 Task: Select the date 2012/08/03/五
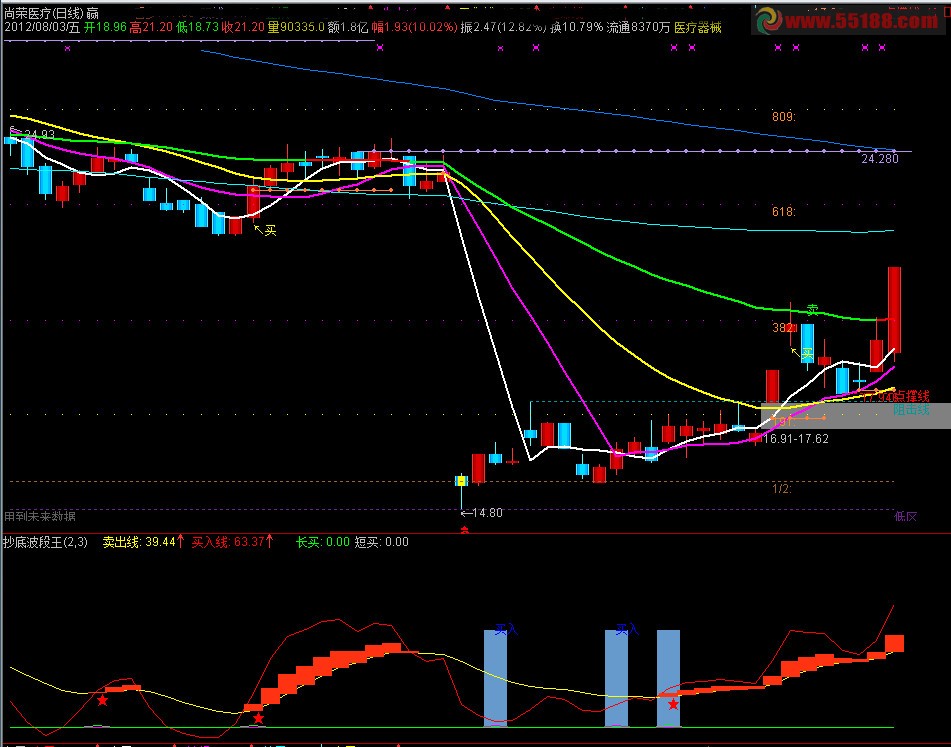click(42, 28)
